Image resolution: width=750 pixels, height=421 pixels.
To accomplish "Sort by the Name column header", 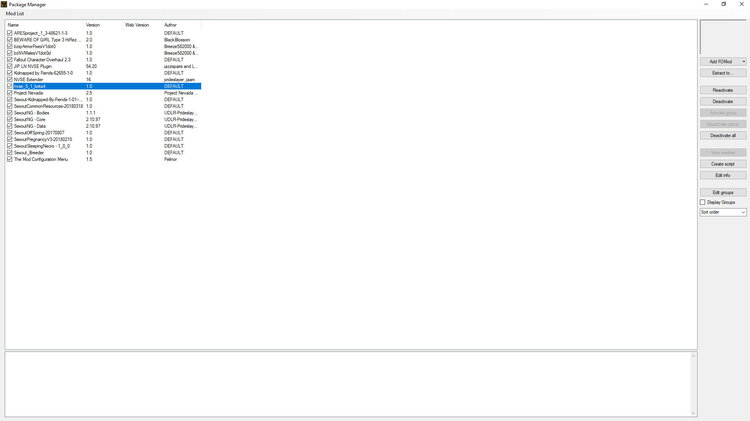I will click(44, 25).
